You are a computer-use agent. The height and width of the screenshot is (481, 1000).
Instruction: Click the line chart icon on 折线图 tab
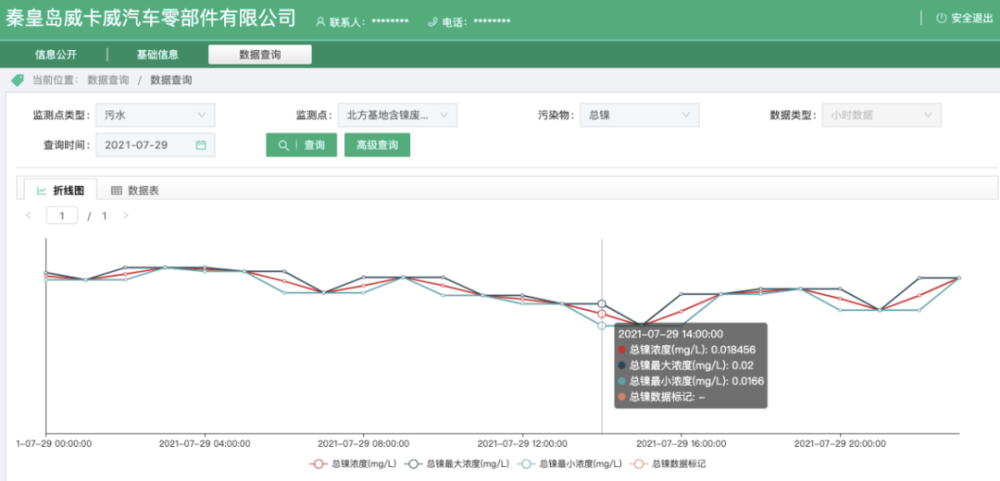41,190
